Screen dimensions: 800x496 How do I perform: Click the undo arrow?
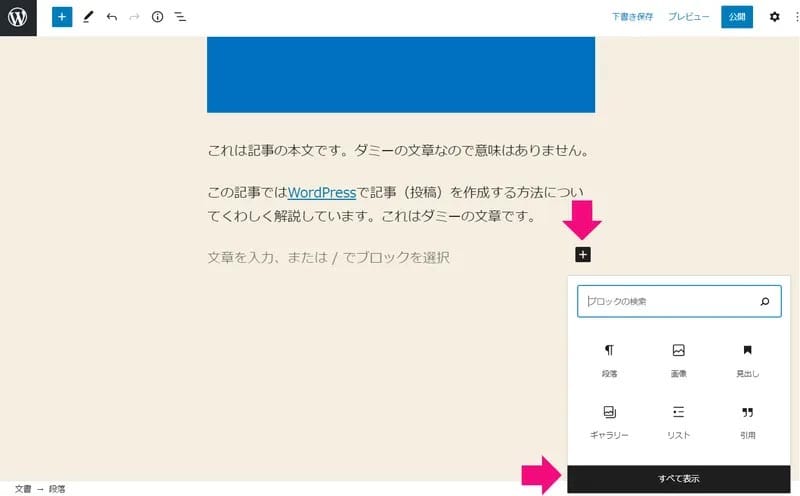click(x=111, y=17)
